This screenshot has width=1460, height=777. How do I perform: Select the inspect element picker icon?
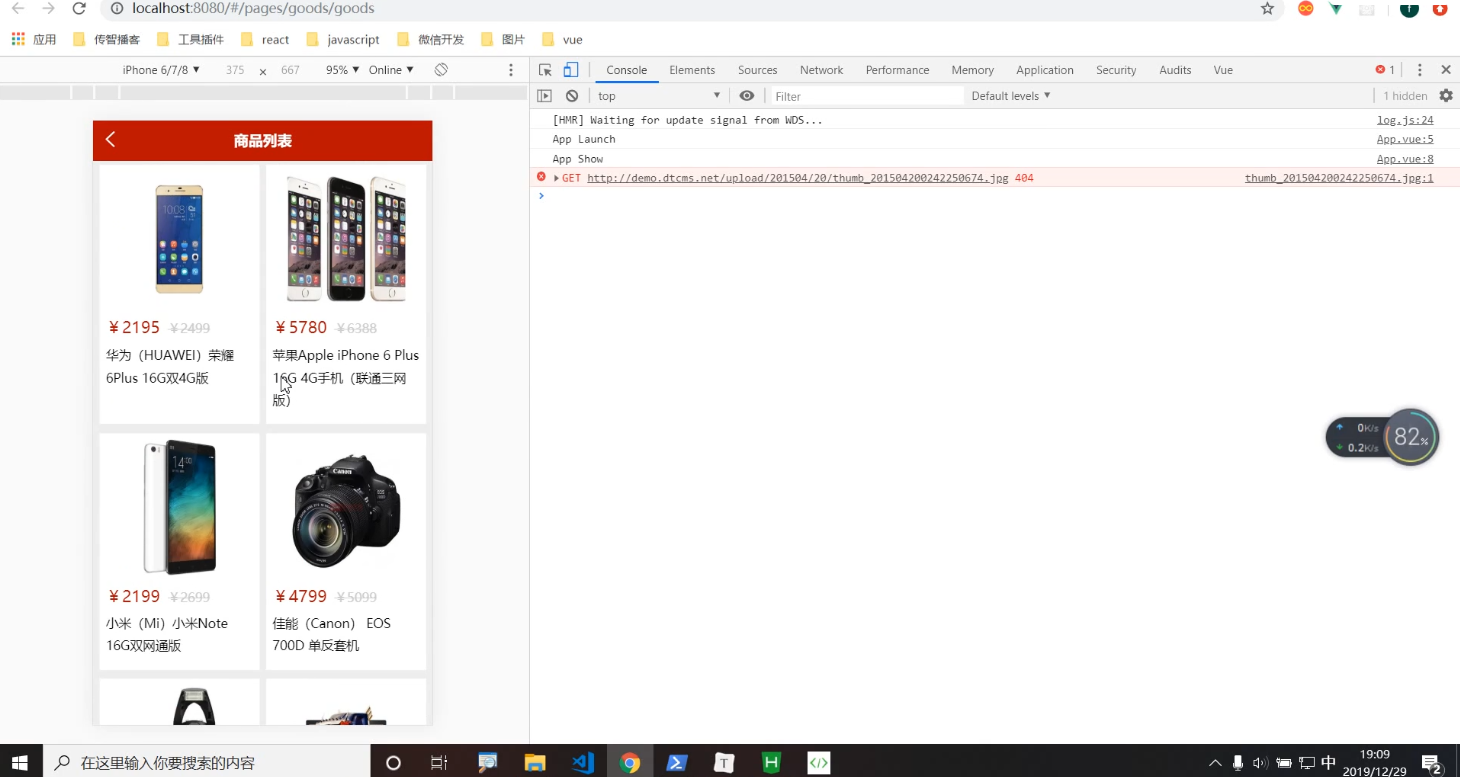(x=545, y=70)
